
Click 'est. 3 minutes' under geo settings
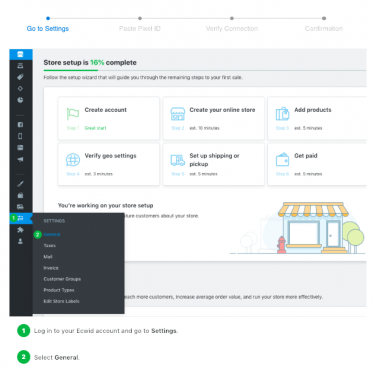(x=99, y=174)
